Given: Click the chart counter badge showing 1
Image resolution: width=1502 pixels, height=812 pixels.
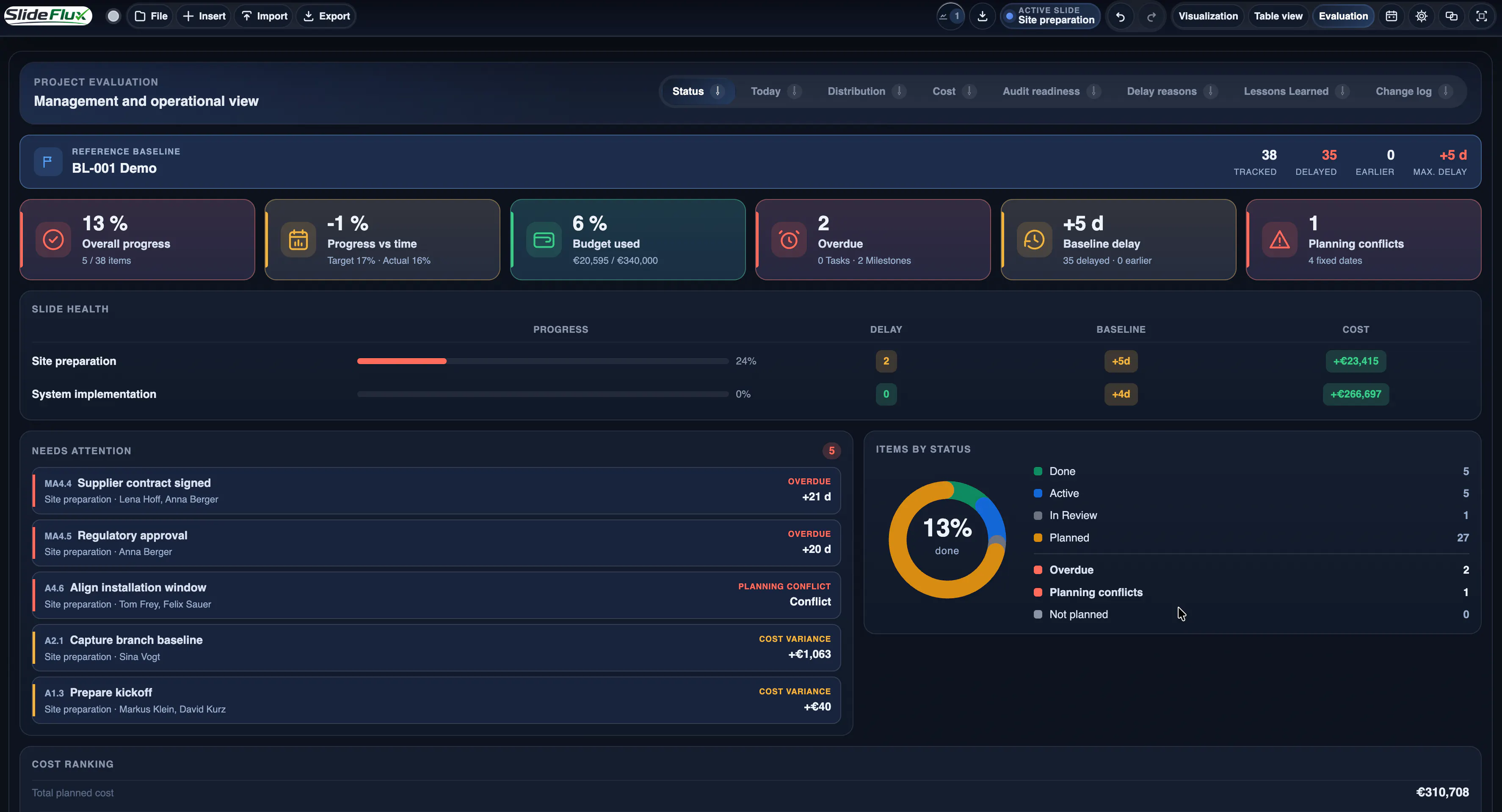Looking at the screenshot, I should click(950, 17).
